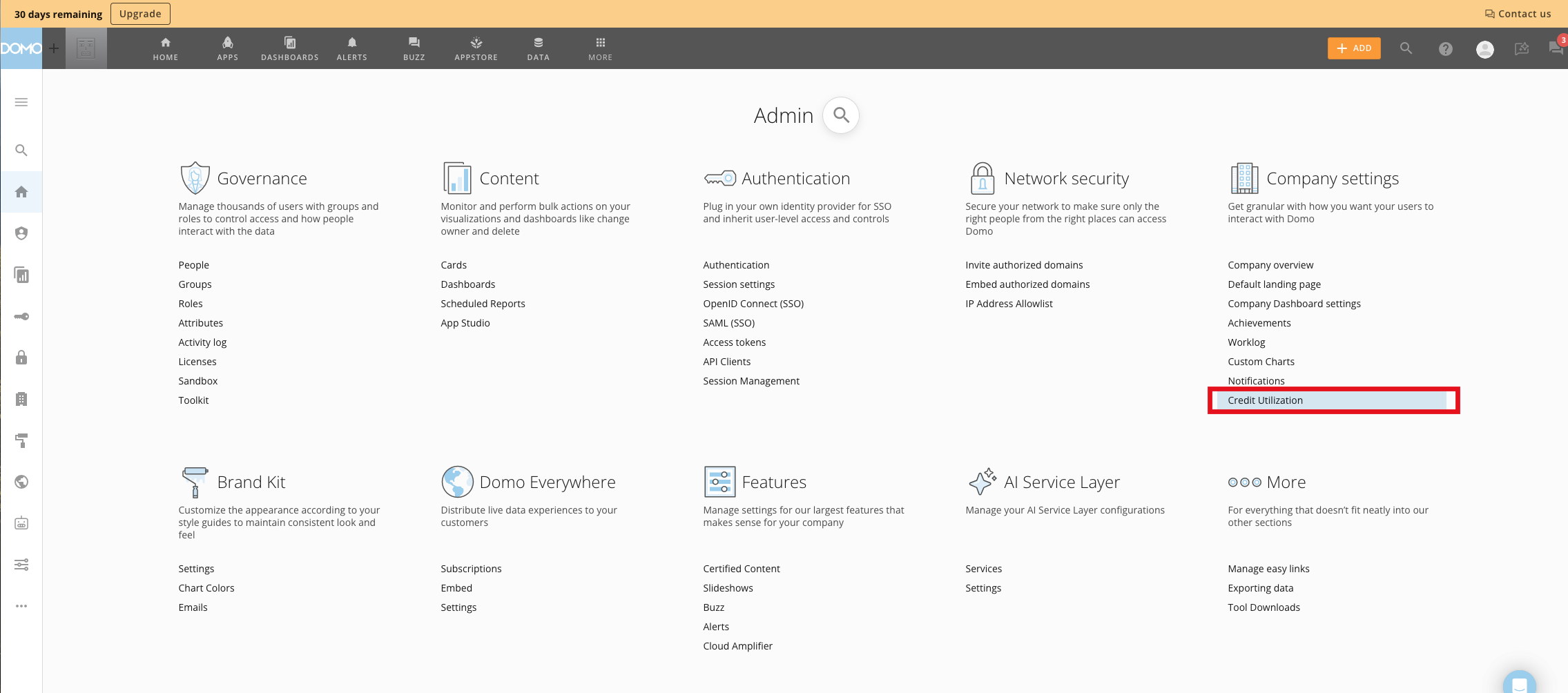Click the Admin search circle button
The width and height of the screenshot is (1568, 693).
pyautogui.click(x=841, y=115)
